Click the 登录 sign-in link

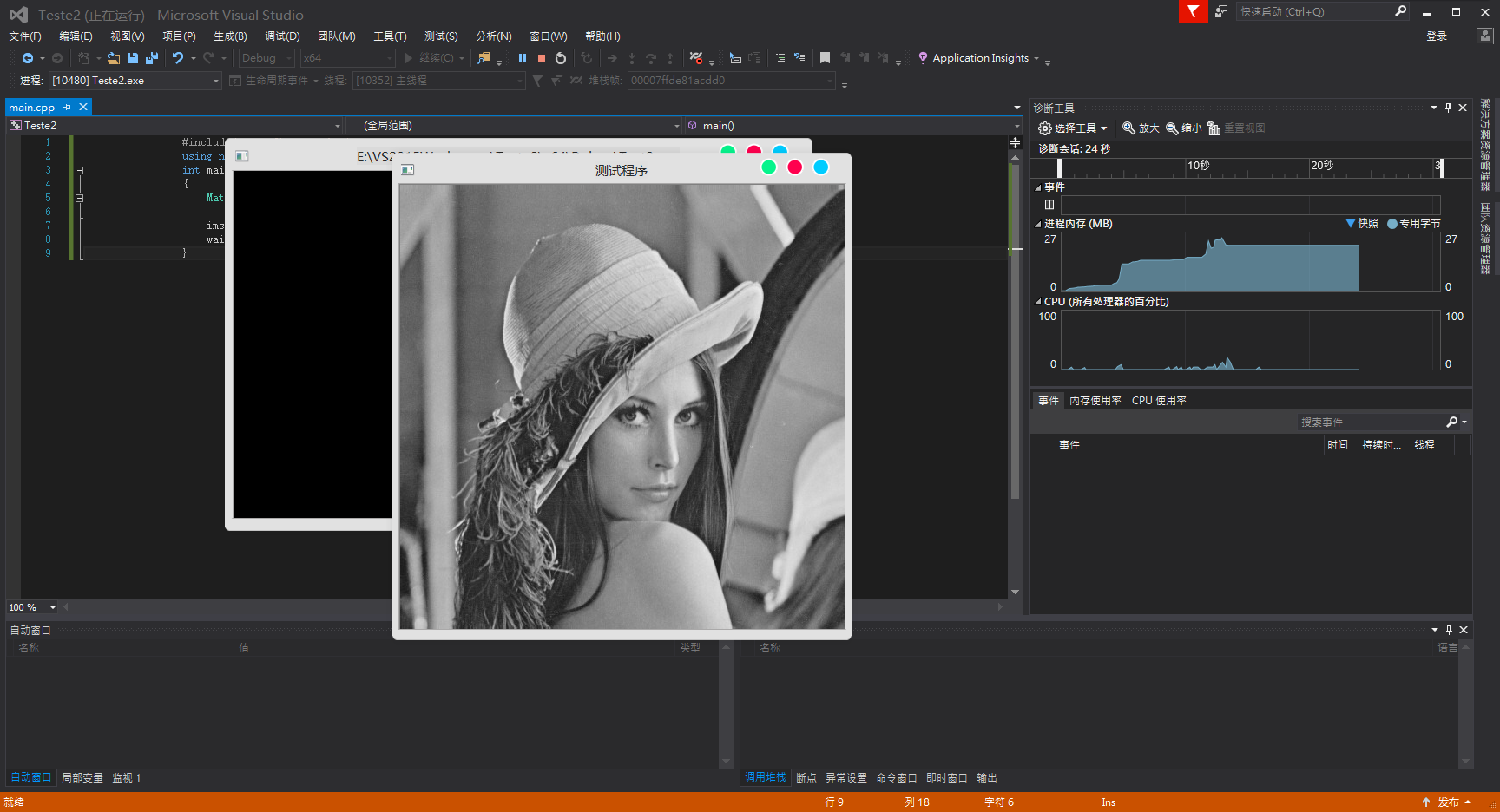(1437, 36)
